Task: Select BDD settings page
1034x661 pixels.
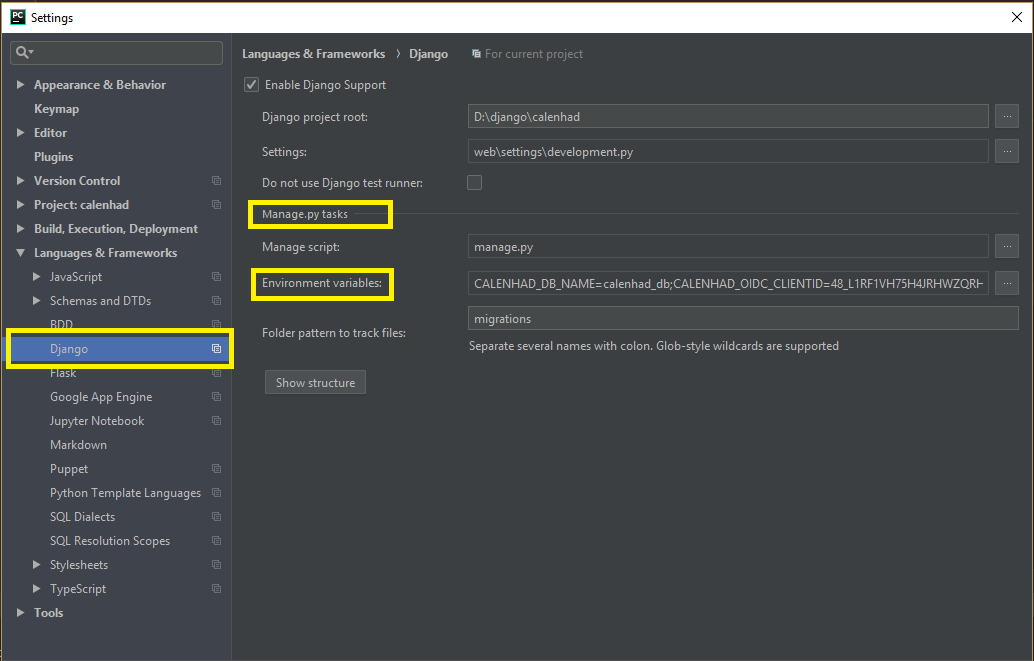Action: point(61,324)
